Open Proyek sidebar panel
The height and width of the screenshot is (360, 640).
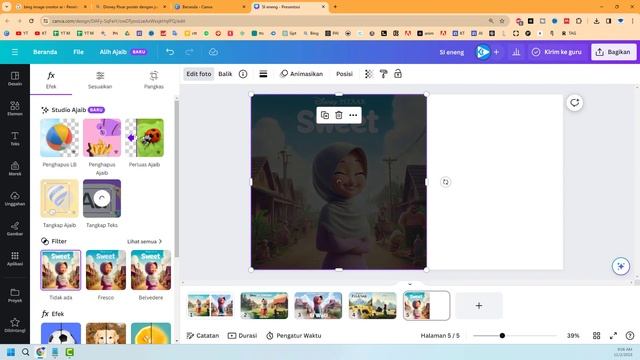(x=15, y=295)
